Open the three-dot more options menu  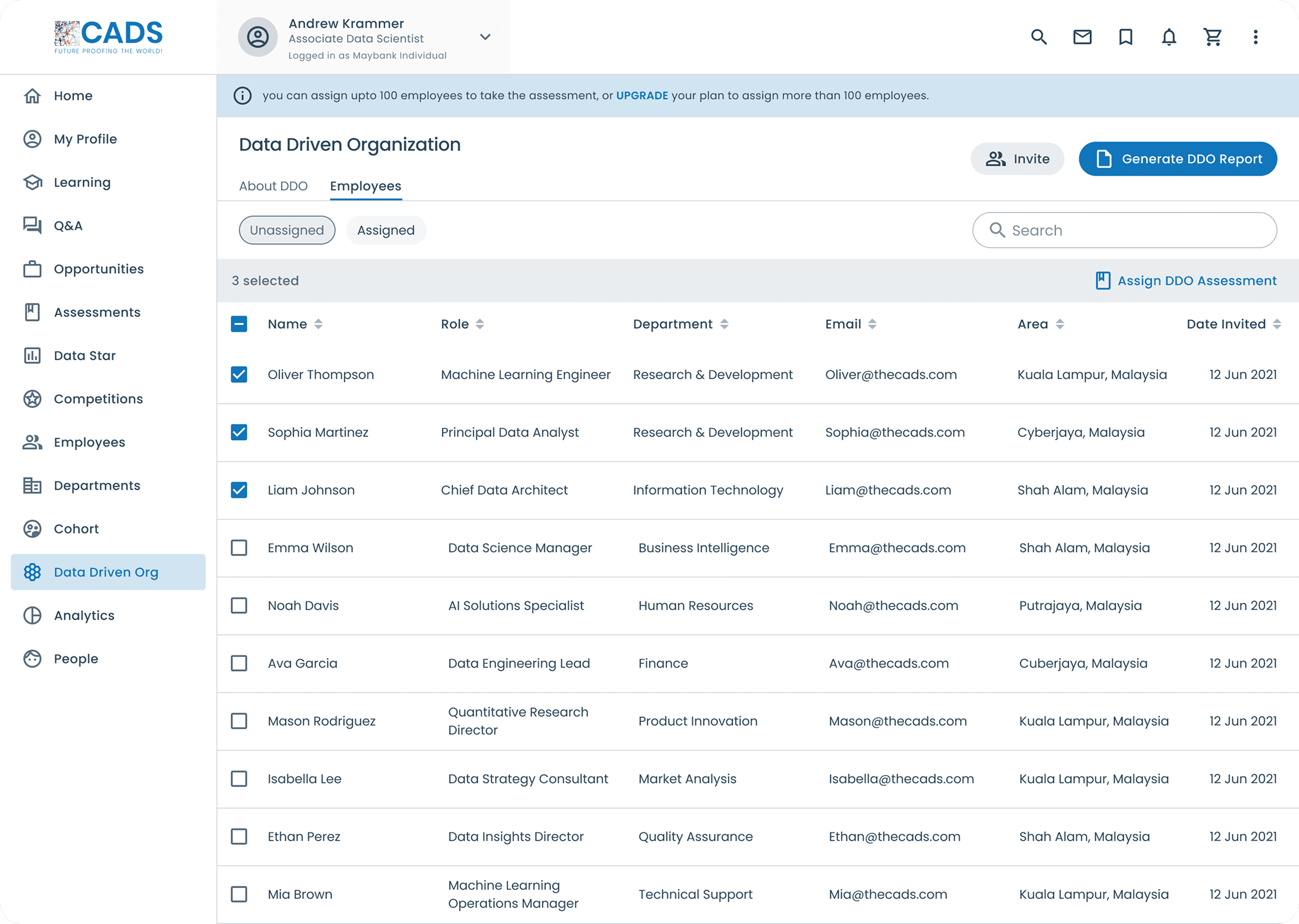point(1255,37)
